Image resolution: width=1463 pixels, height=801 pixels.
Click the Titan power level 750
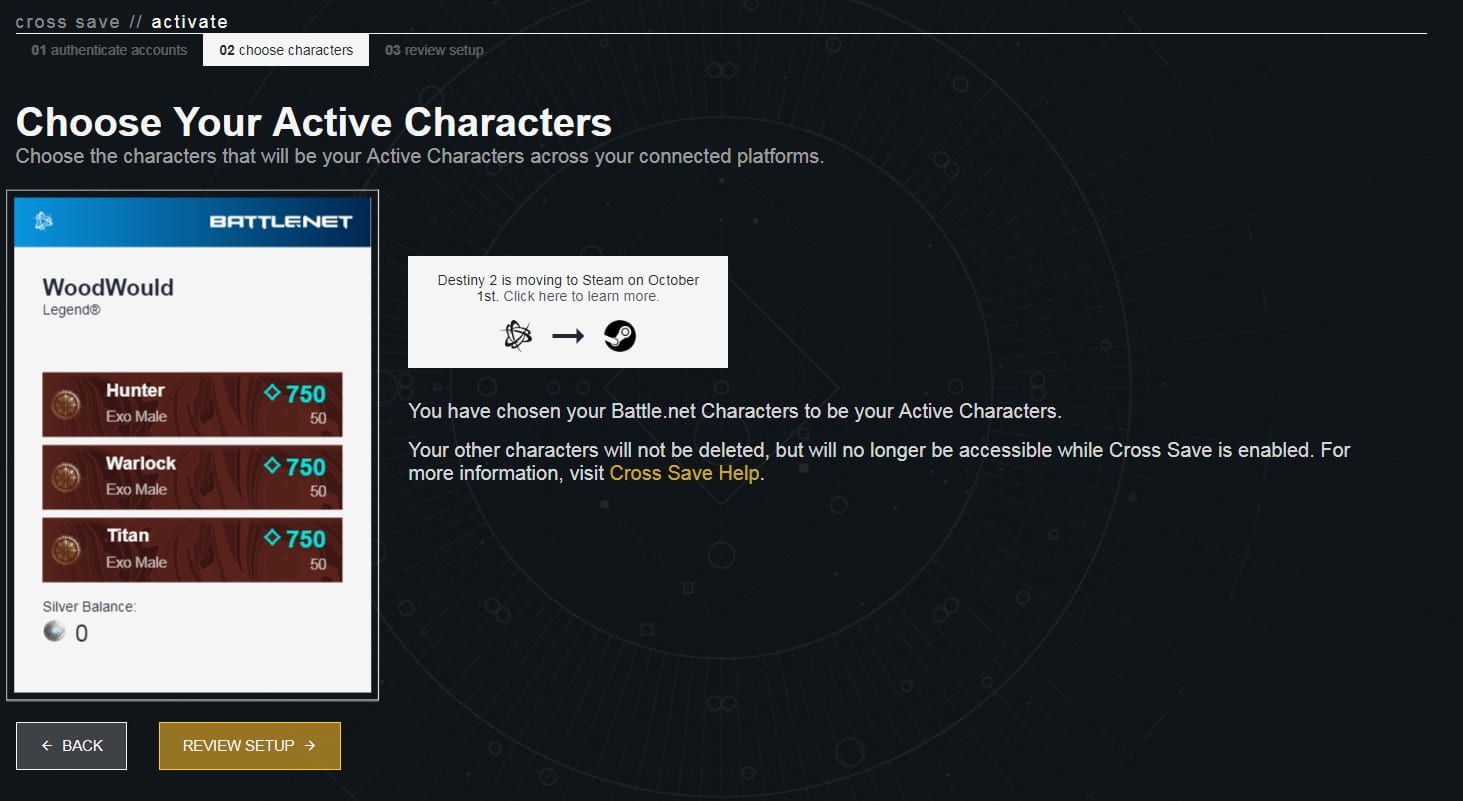coord(306,539)
